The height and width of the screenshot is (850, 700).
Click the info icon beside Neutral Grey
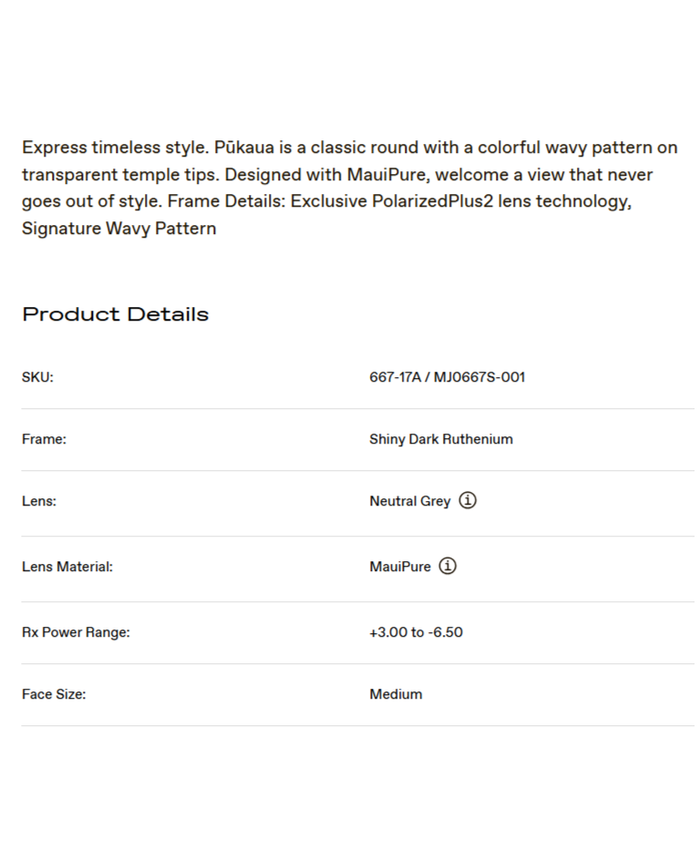[x=467, y=501]
